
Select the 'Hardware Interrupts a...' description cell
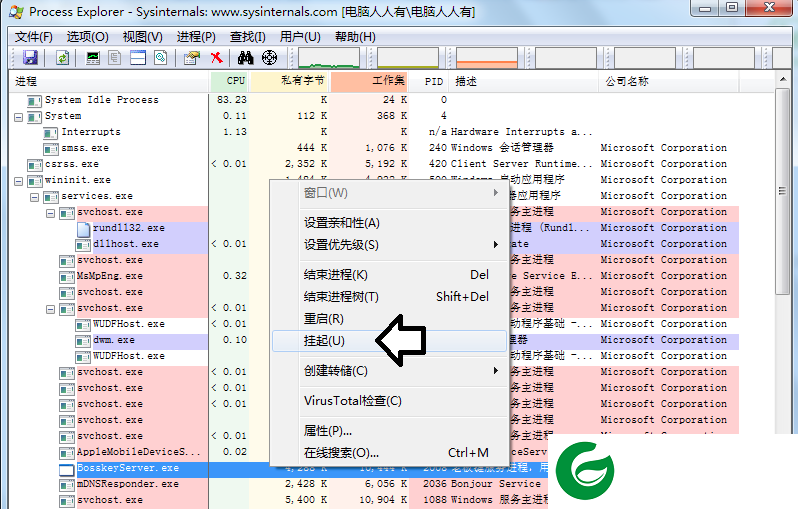[522, 132]
